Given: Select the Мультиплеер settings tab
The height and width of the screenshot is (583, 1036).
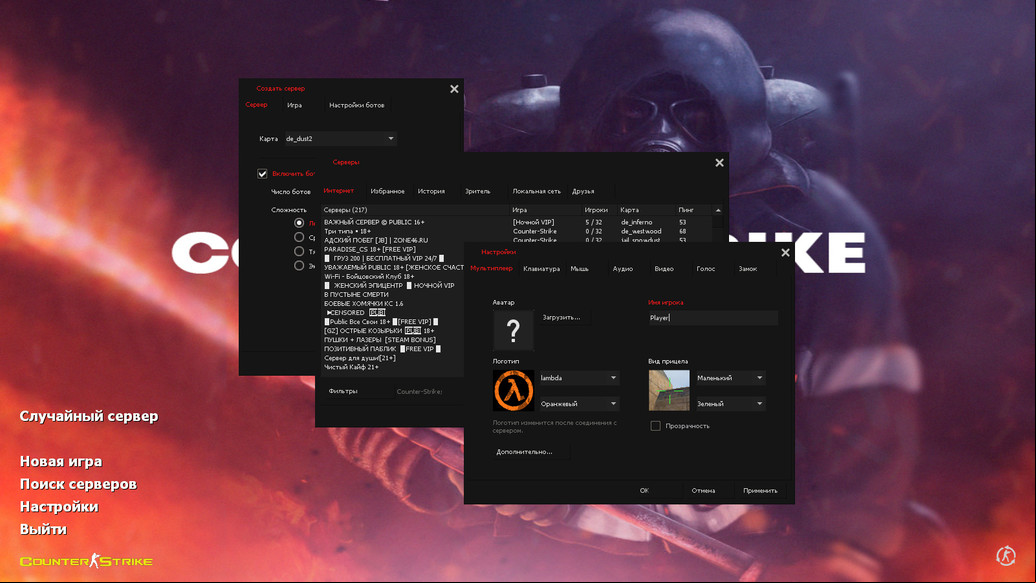Looking at the screenshot, I should (491, 268).
